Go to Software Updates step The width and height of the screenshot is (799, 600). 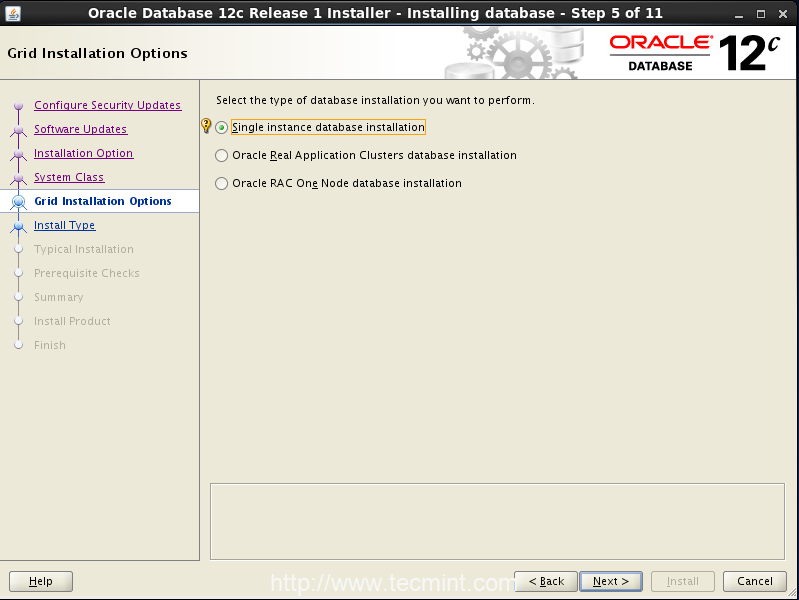[81, 129]
